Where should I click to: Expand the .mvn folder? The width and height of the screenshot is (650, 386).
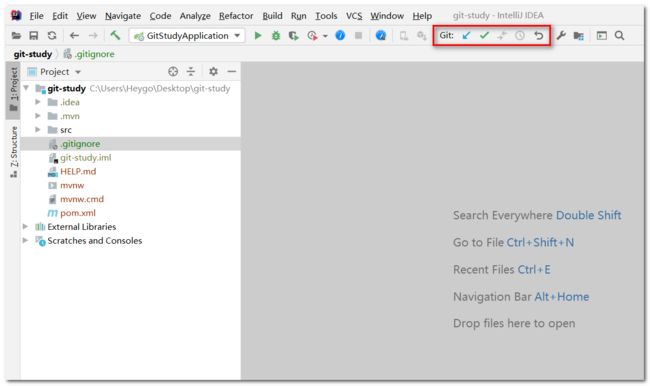(38, 116)
